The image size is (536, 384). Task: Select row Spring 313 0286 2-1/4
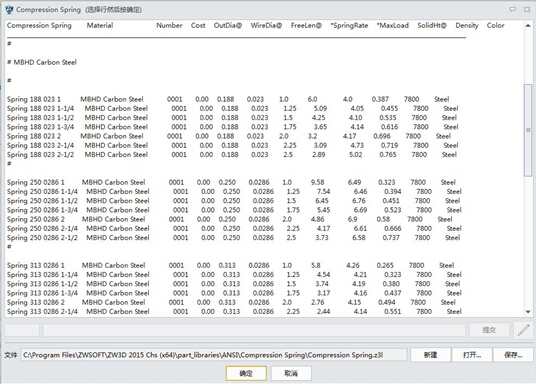tap(234, 312)
